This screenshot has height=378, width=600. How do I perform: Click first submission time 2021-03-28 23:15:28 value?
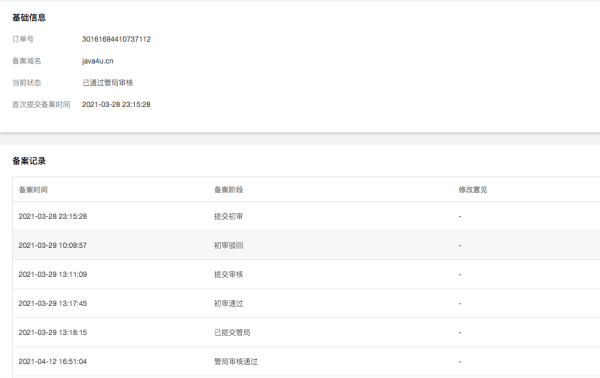pos(116,104)
